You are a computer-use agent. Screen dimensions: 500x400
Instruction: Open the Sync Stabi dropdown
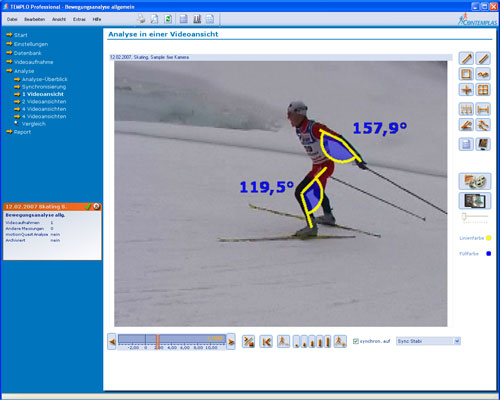tap(428, 341)
